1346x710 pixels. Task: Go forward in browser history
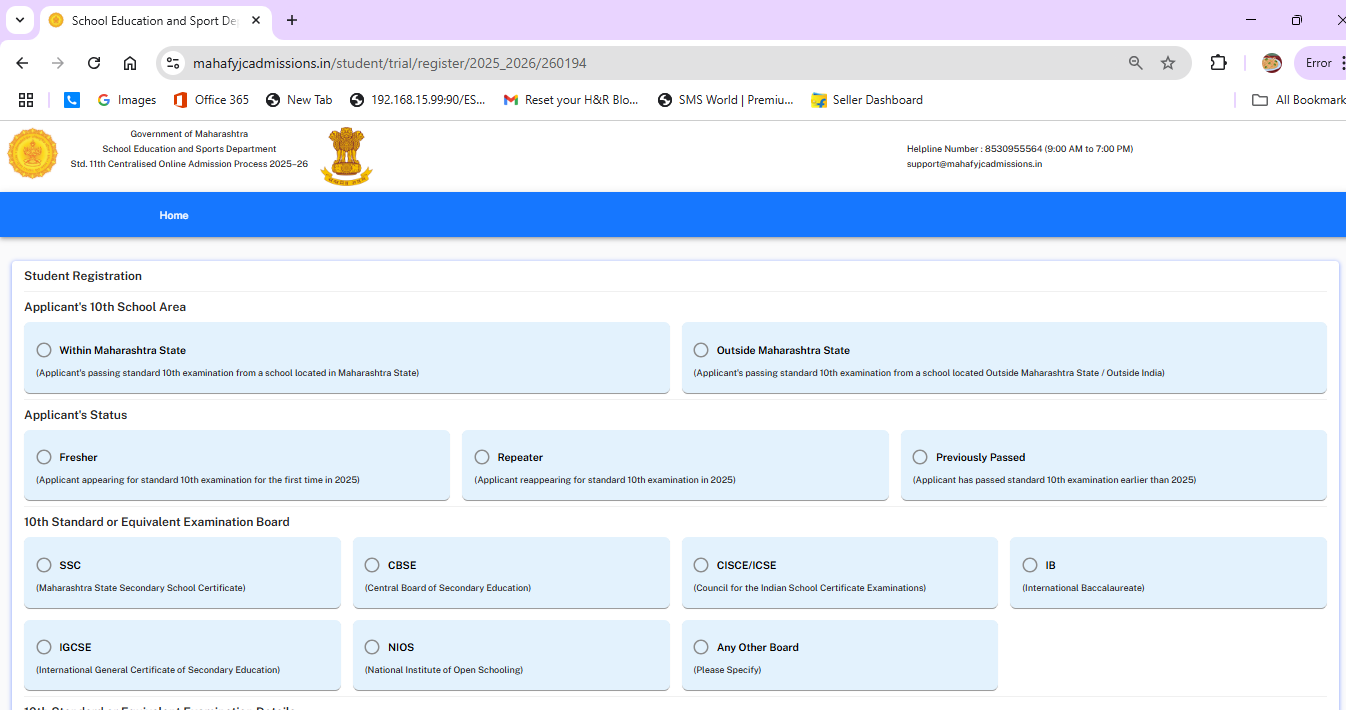(x=58, y=63)
